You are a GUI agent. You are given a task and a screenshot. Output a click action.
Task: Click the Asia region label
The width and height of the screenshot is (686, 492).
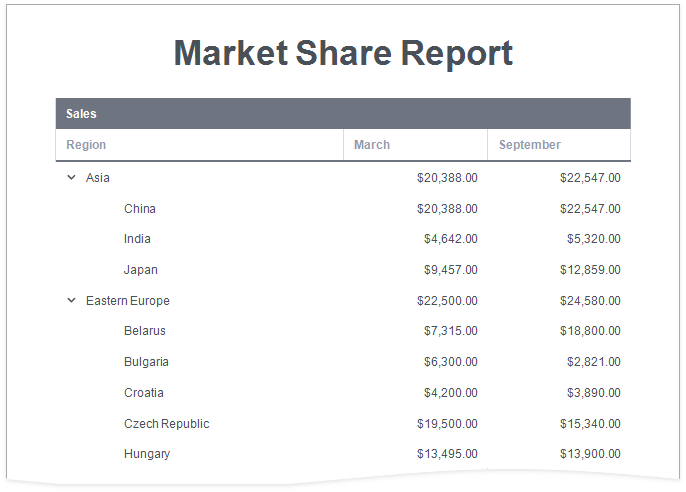pos(98,178)
